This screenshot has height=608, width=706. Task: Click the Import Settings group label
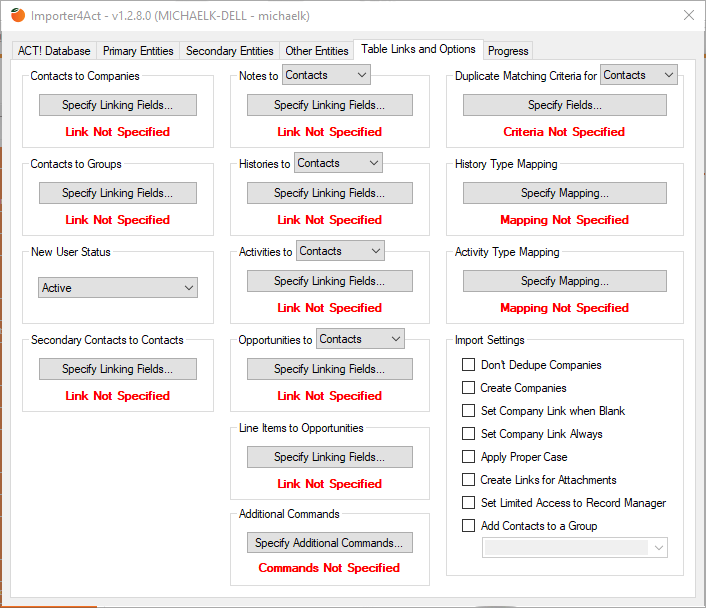pyautogui.click(x=489, y=340)
